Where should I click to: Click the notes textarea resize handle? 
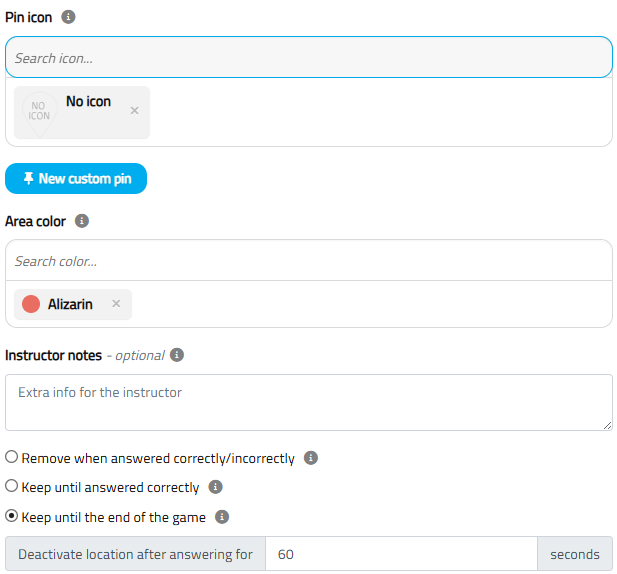point(608,425)
